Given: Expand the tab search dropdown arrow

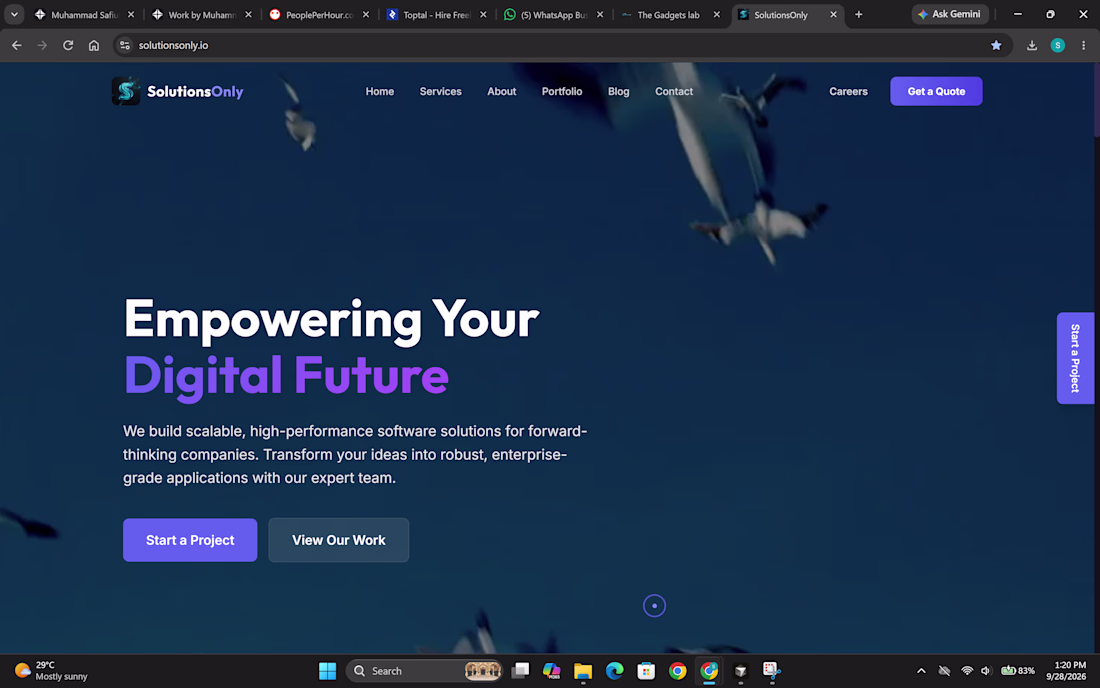Looking at the screenshot, I should coord(14,14).
